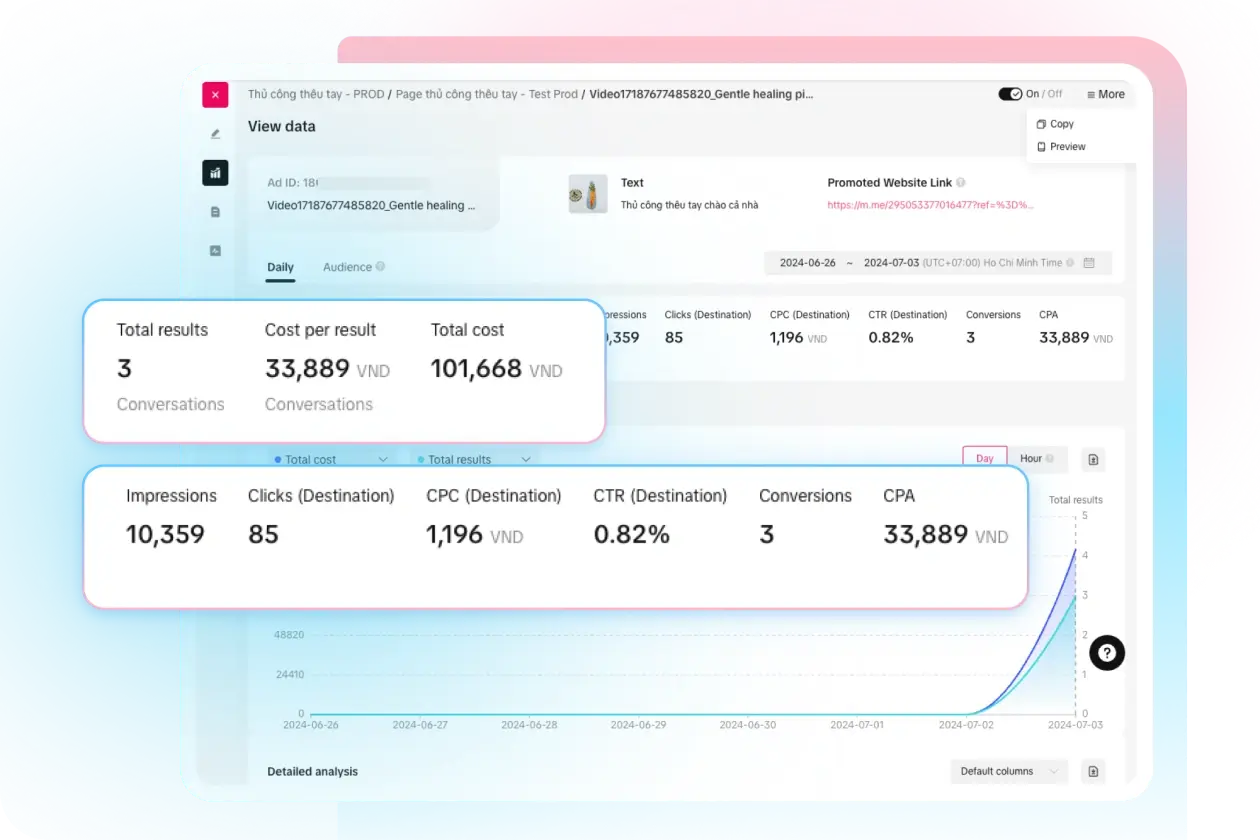Click the image icon in left sidebar

coord(215,251)
